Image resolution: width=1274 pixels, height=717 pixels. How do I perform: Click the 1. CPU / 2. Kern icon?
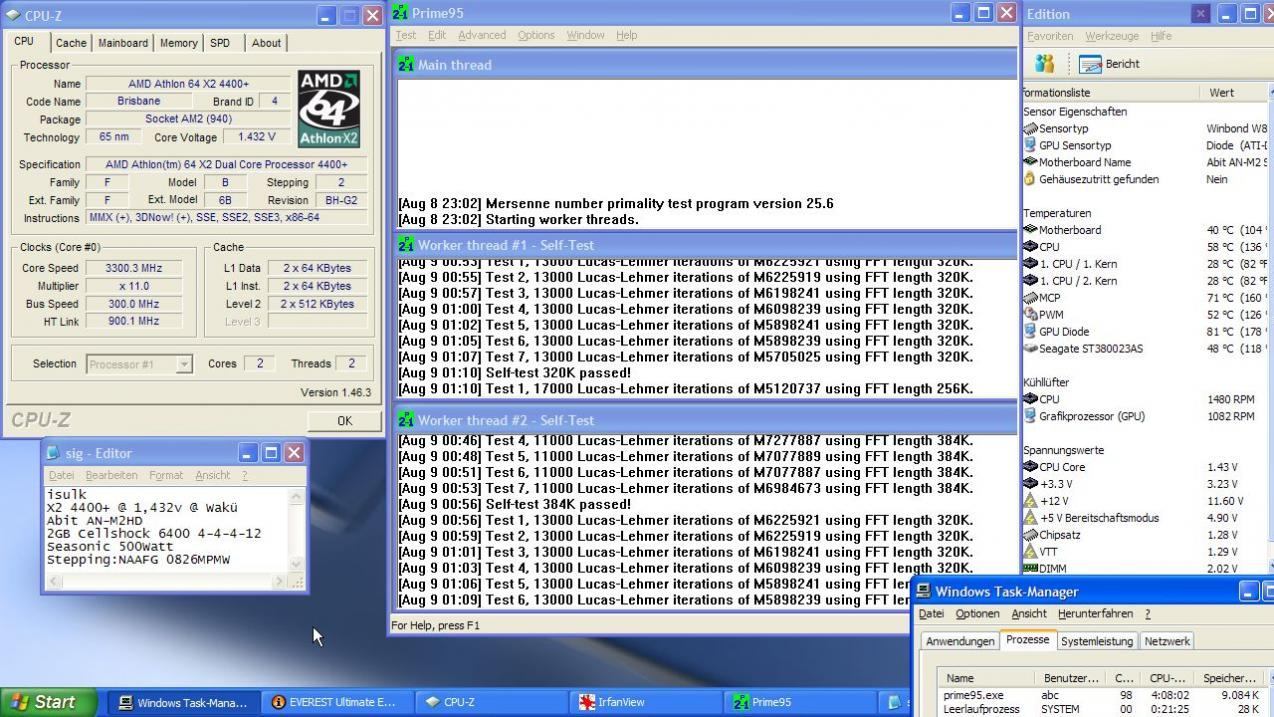click(x=1030, y=281)
